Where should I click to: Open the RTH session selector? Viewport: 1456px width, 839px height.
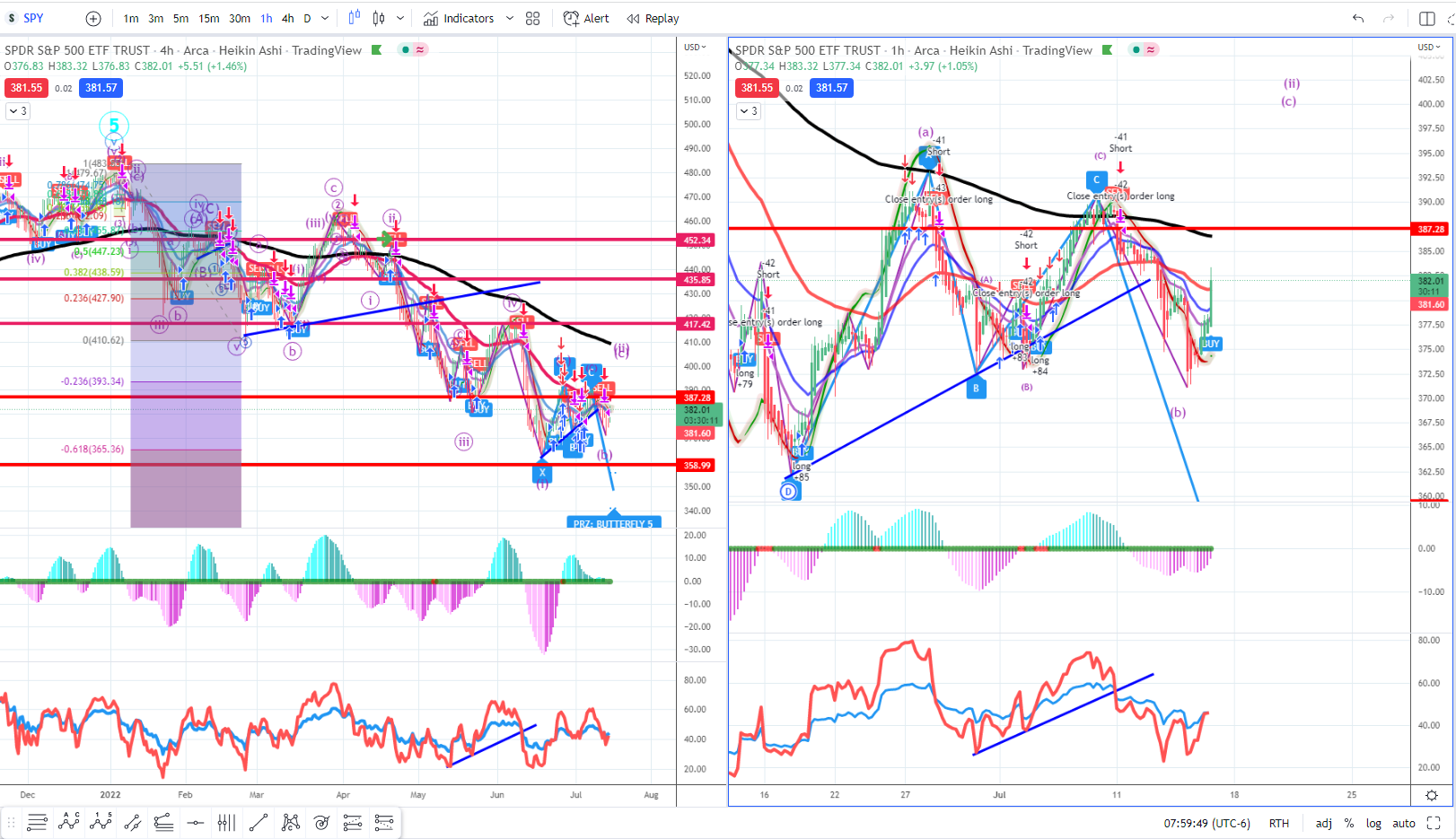tap(1279, 823)
